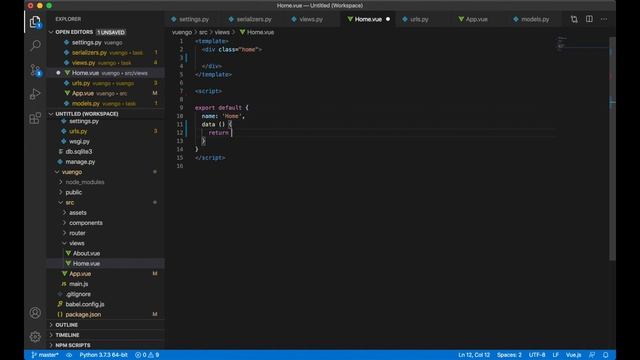Image resolution: width=640 pixels, height=360 pixels.
Task: Click the src breadcrumb segment
Action: (x=203, y=32)
